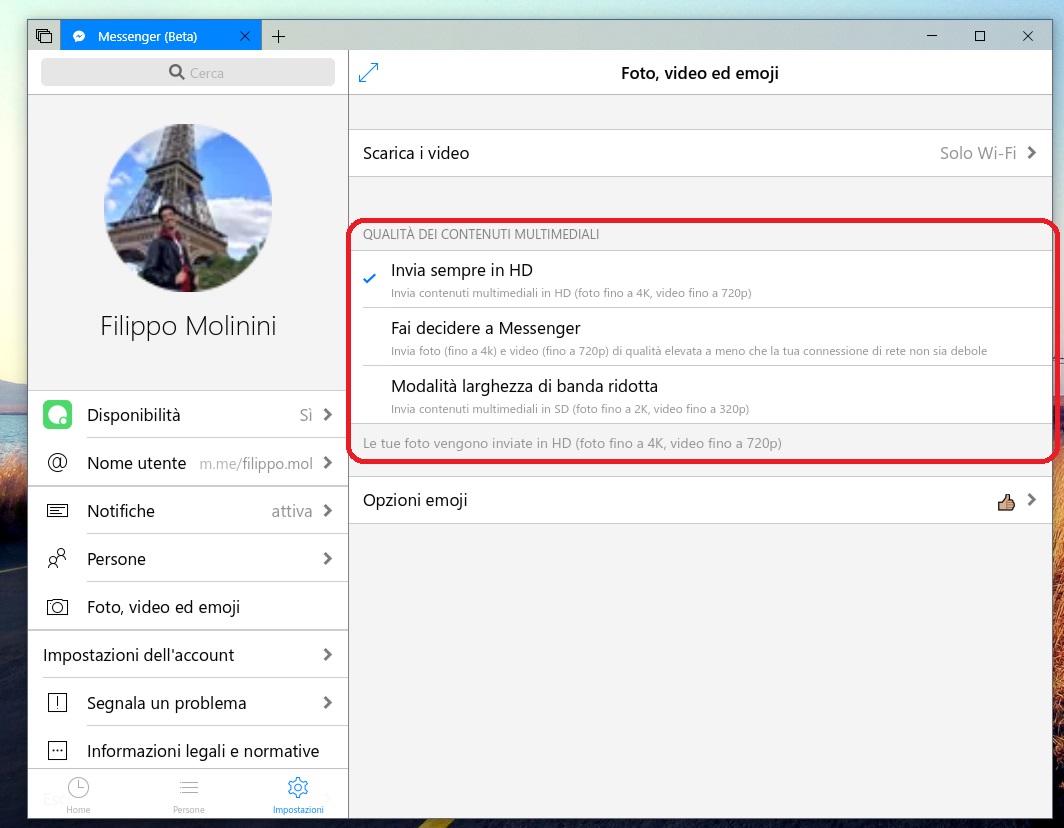Image resolution: width=1064 pixels, height=828 pixels.
Task: Open Foto, video ed emoji settings
Action: pyautogui.click(x=188, y=607)
